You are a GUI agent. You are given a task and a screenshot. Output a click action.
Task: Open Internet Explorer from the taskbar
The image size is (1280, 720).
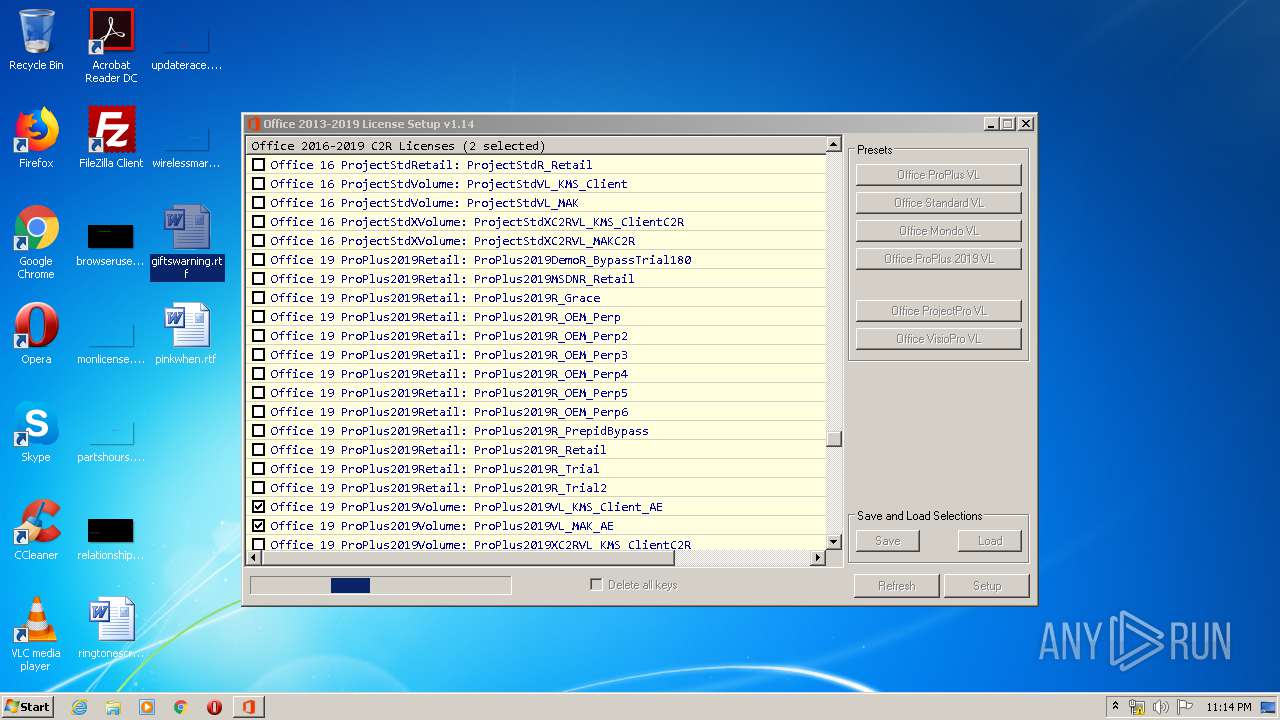(79, 707)
